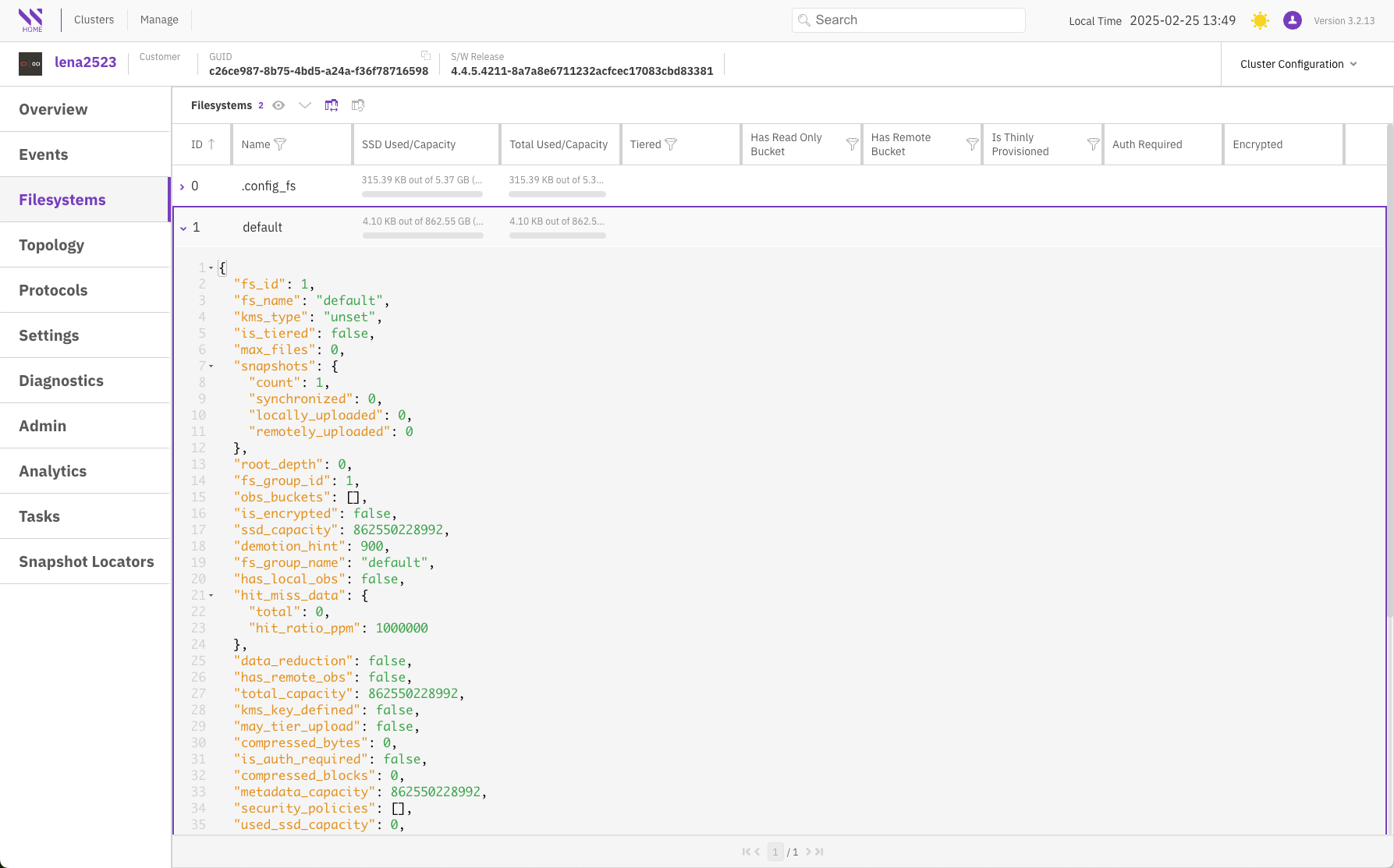Open filter for Tiered column
1394x868 pixels.
[671, 144]
